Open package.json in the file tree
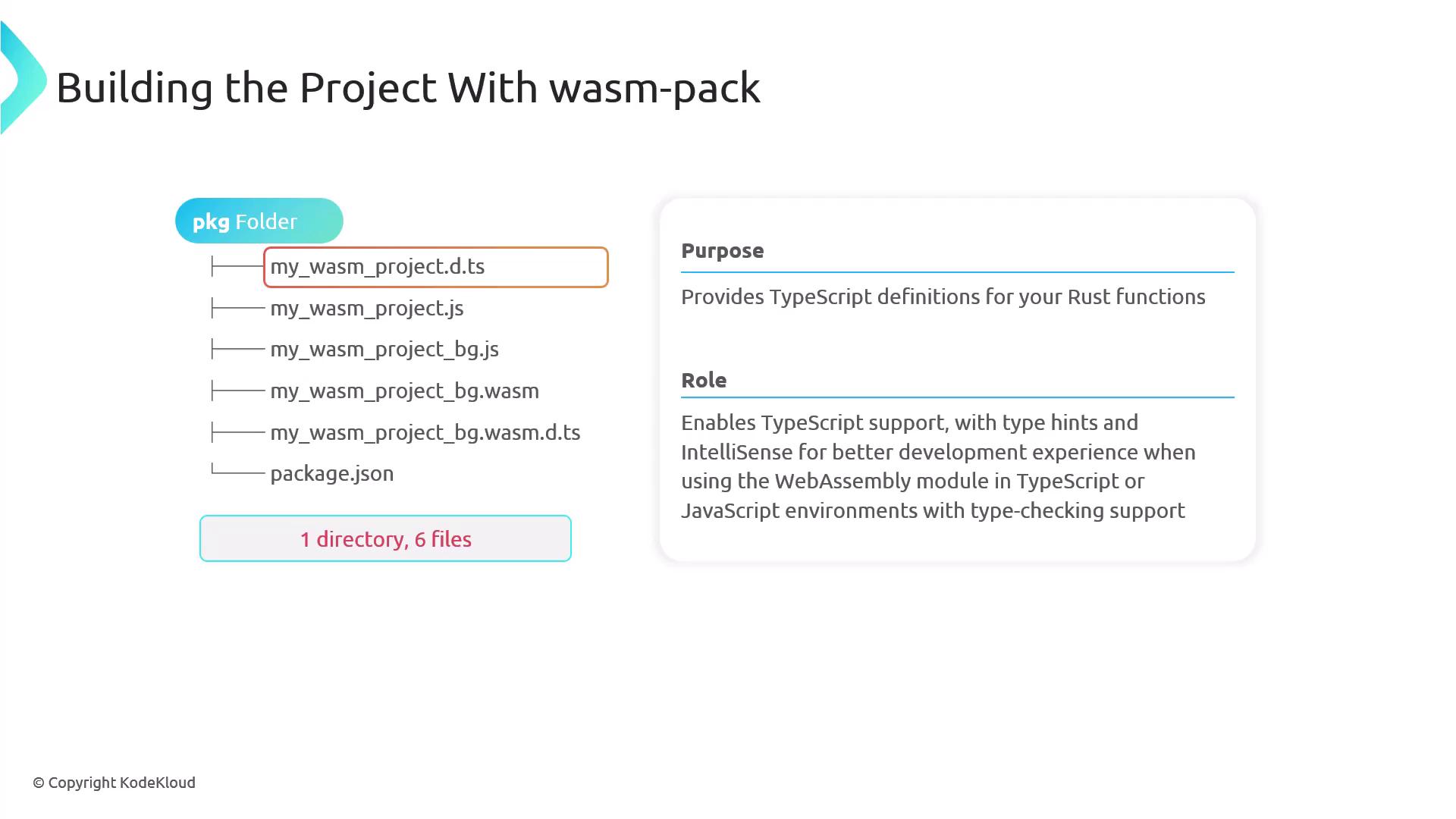Image resolution: width=1456 pixels, height=819 pixels. click(331, 474)
